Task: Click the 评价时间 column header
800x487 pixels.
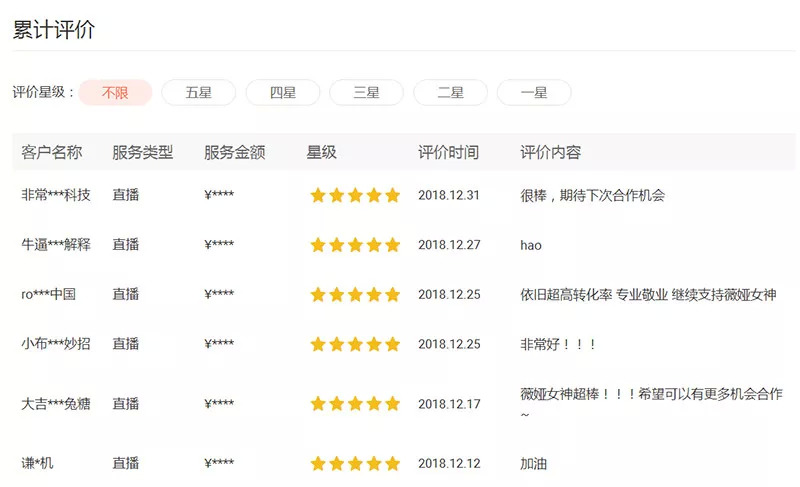Action: tap(448, 152)
